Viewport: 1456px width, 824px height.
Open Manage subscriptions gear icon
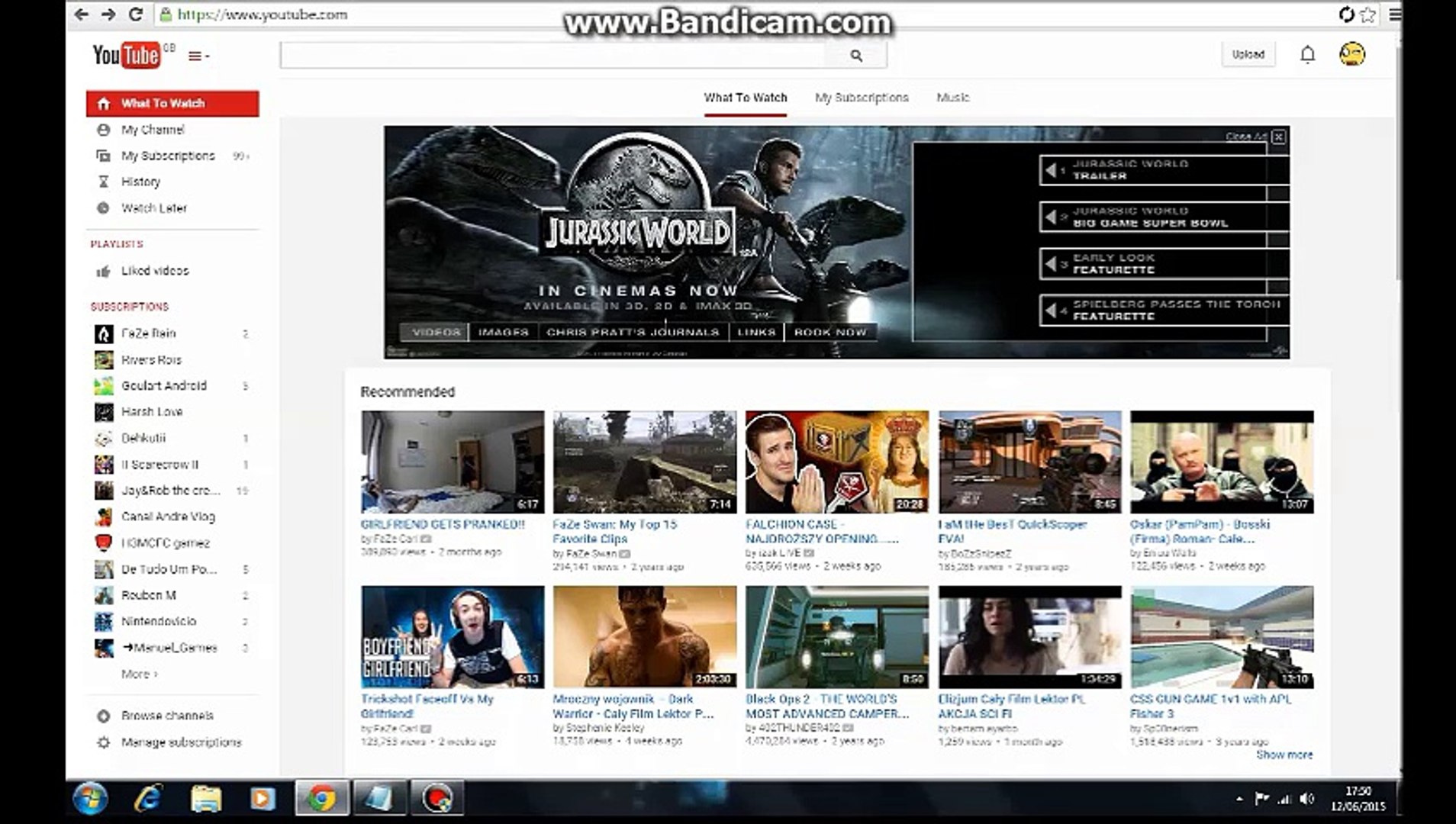click(x=104, y=742)
